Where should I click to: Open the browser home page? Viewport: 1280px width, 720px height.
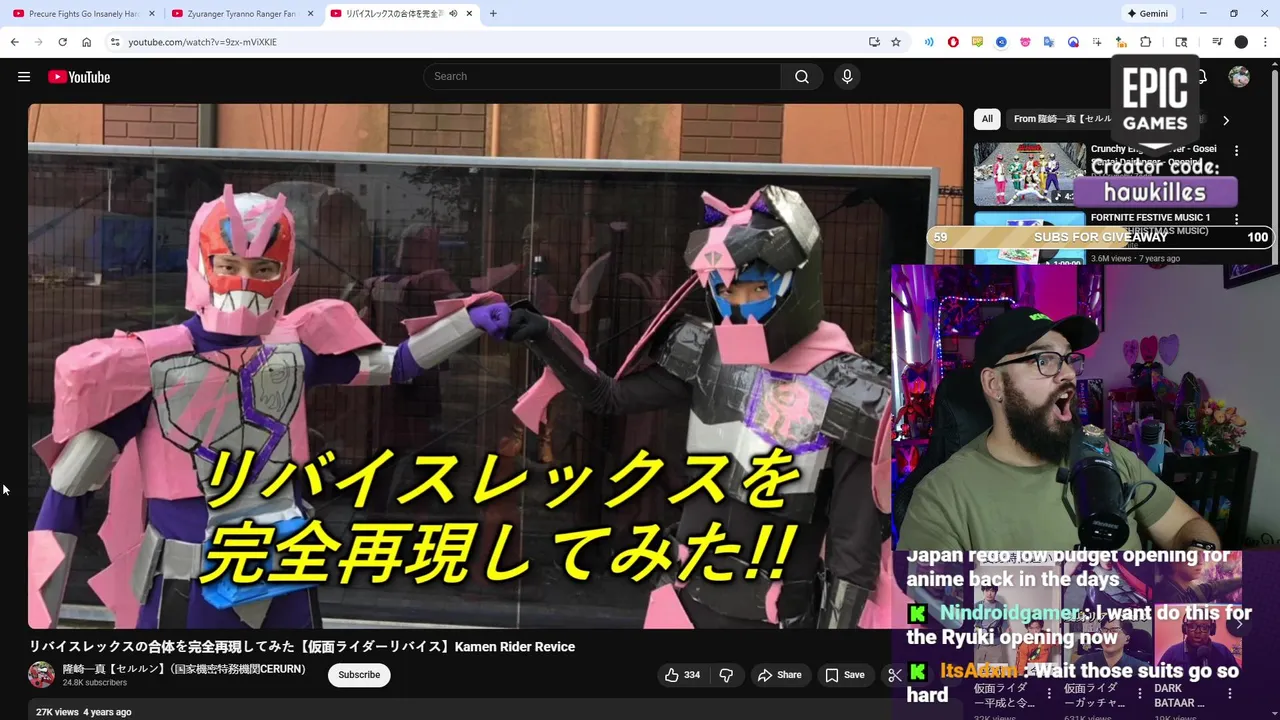tap(87, 42)
